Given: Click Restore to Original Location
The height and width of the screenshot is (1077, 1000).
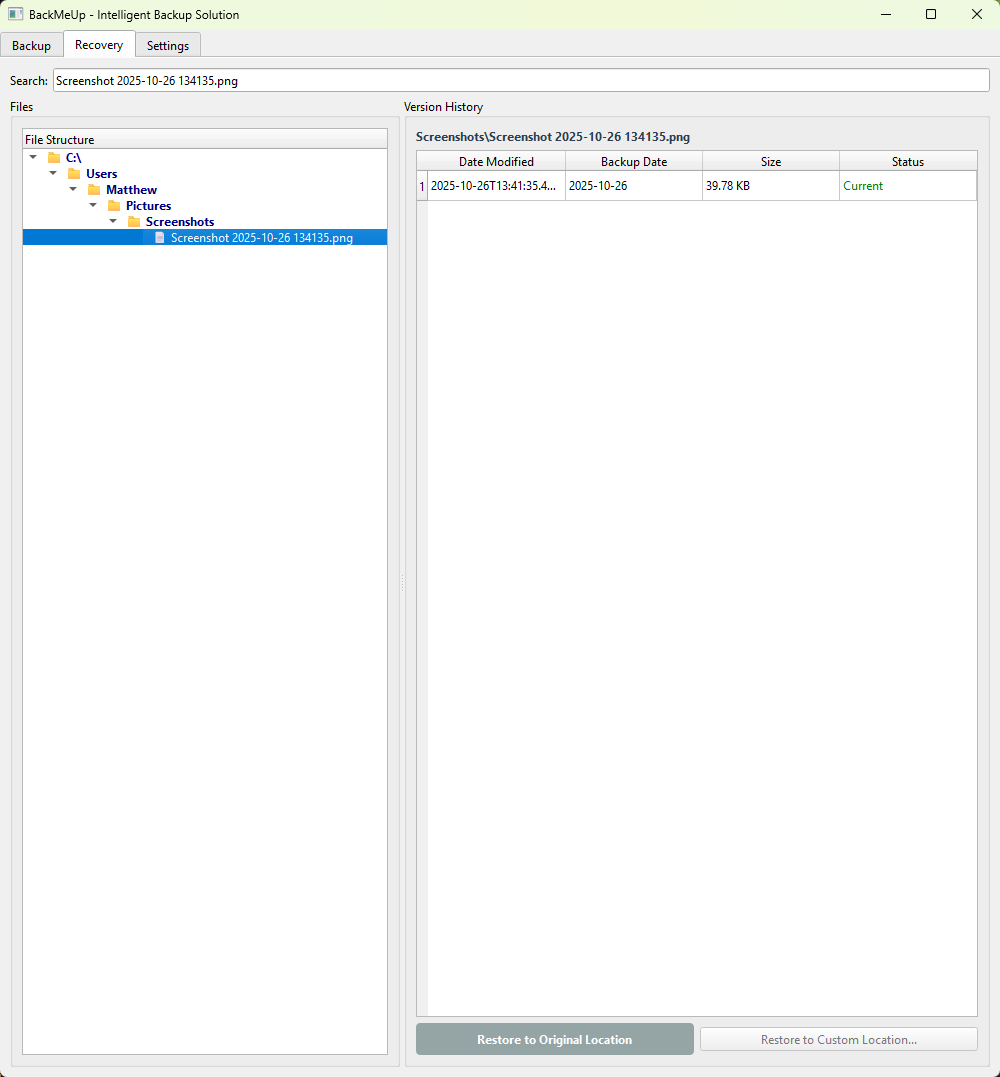Looking at the screenshot, I should point(554,1039).
